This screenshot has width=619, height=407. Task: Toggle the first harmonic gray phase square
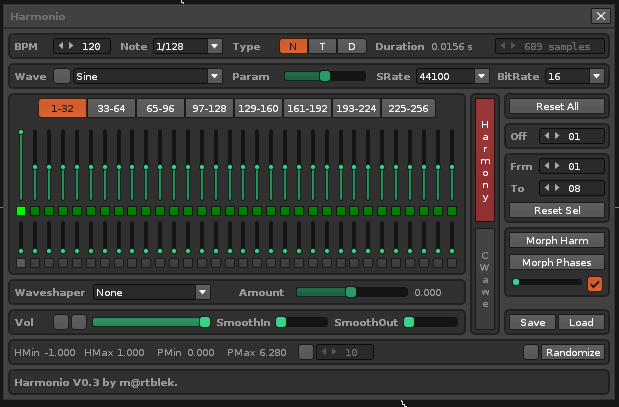point(21,263)
